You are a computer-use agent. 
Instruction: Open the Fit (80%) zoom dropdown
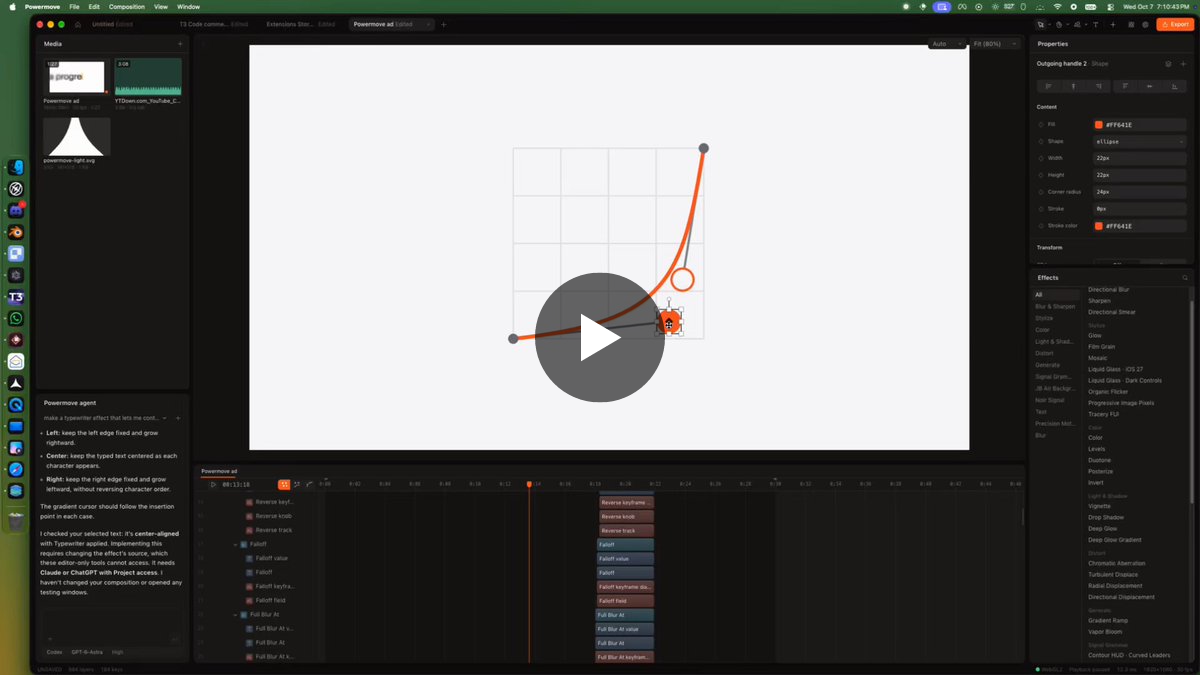(996, 44)
